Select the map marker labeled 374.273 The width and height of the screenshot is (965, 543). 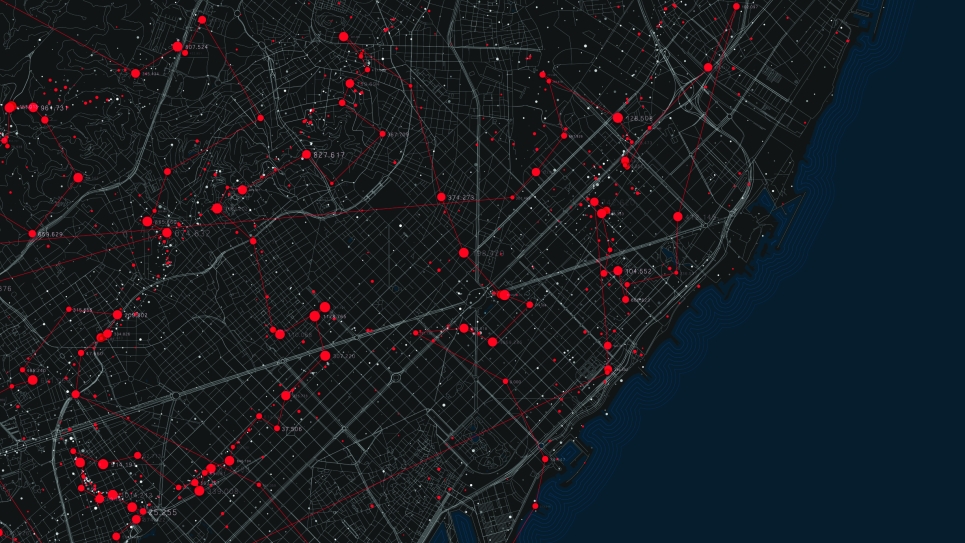(x=441, y=197)
